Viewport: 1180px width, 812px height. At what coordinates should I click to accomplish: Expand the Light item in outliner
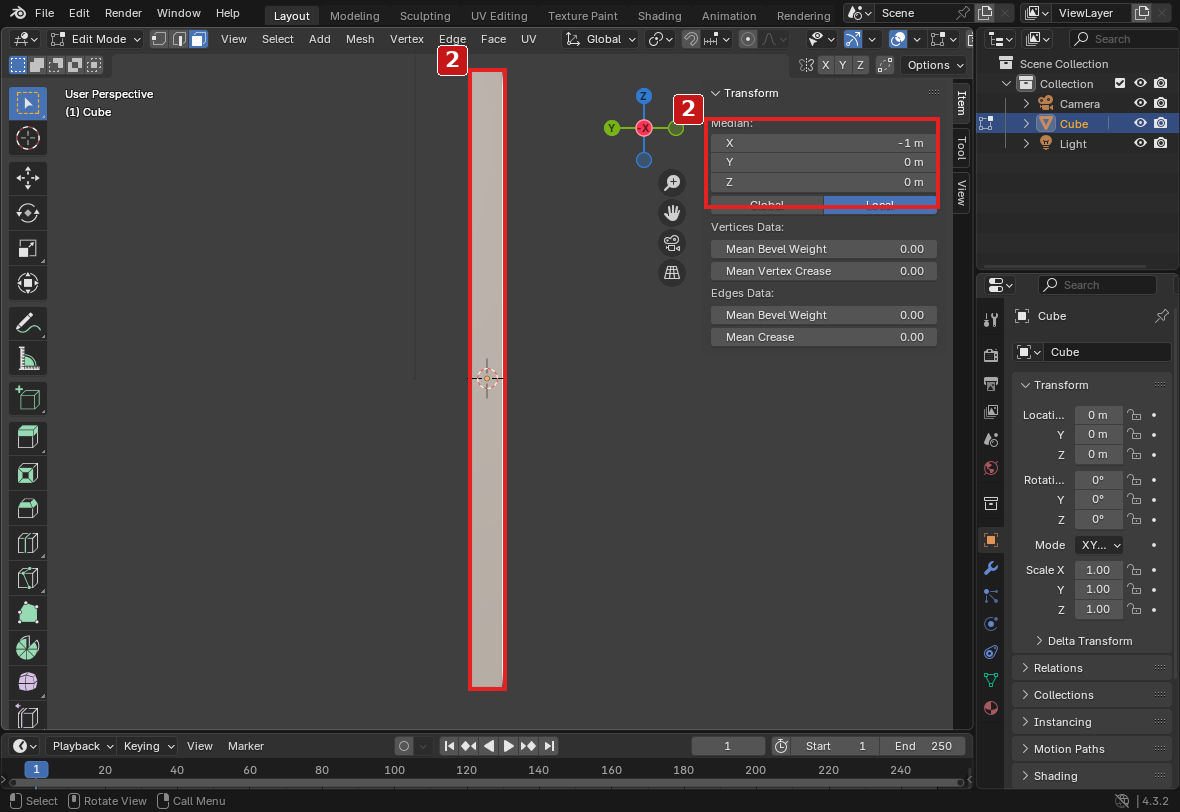pos(1026,144)
